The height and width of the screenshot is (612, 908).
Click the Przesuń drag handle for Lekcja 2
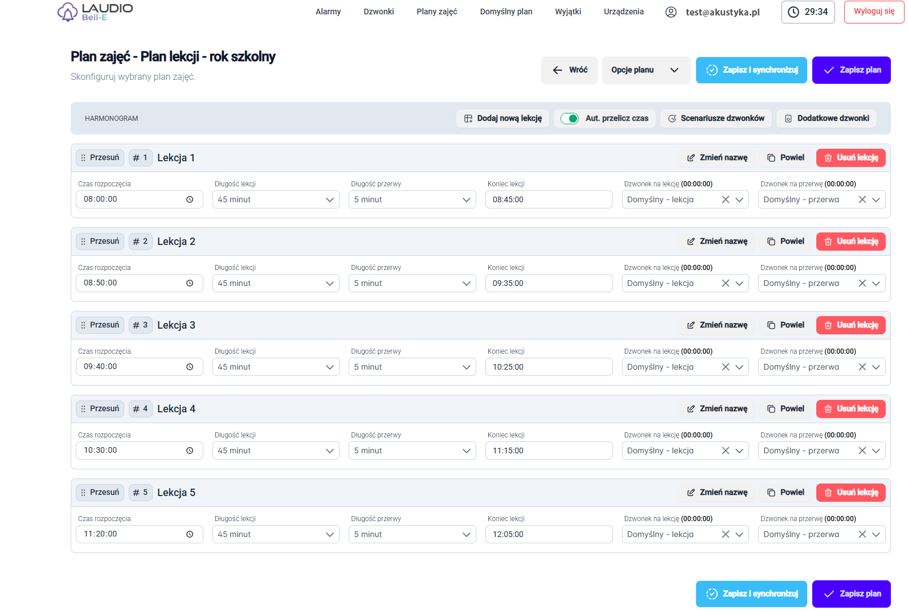[x=99, y=241]
